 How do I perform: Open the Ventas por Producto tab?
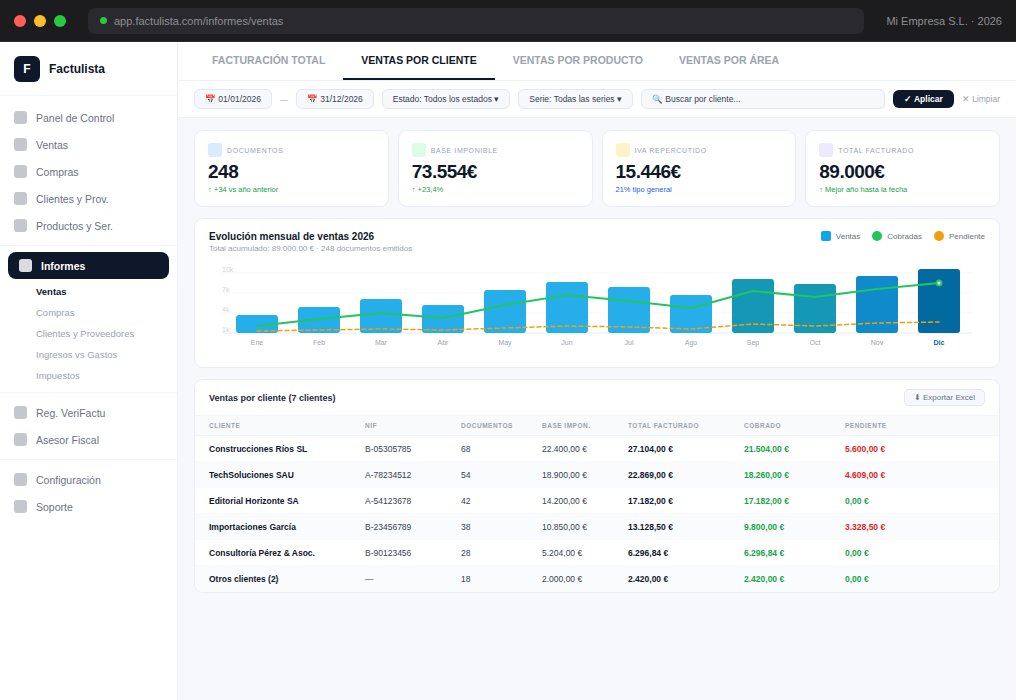pos(577,60)
